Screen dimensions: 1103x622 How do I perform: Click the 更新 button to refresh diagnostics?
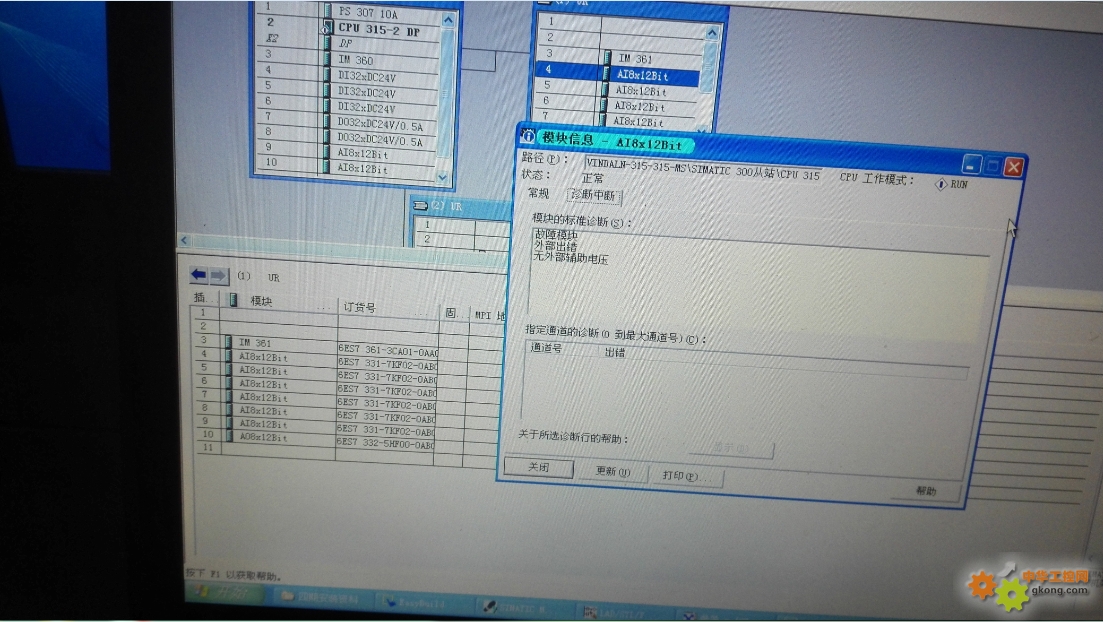point(613,471)
